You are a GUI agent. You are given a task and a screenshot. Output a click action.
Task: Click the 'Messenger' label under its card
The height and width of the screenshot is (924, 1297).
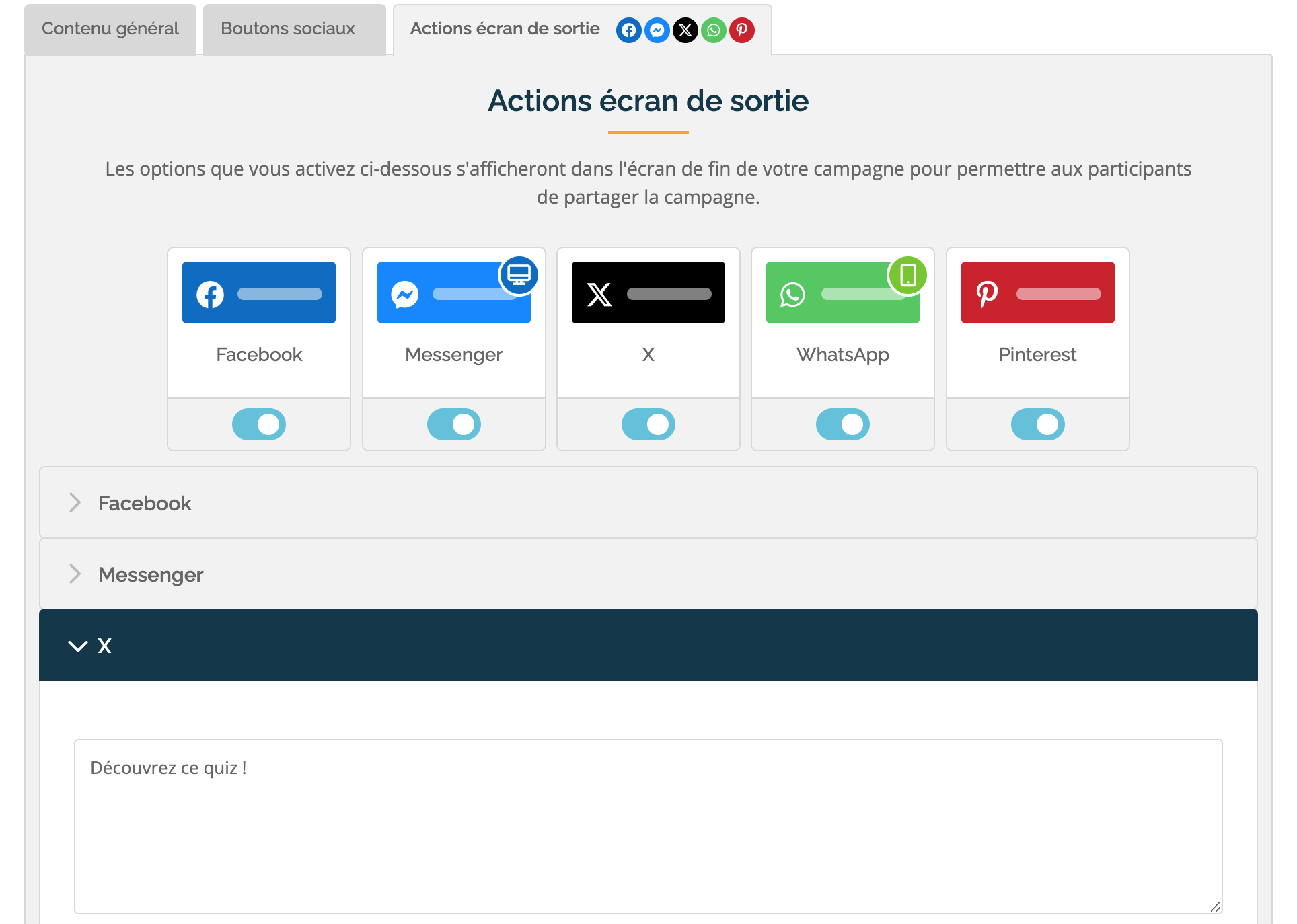point(454,355)
